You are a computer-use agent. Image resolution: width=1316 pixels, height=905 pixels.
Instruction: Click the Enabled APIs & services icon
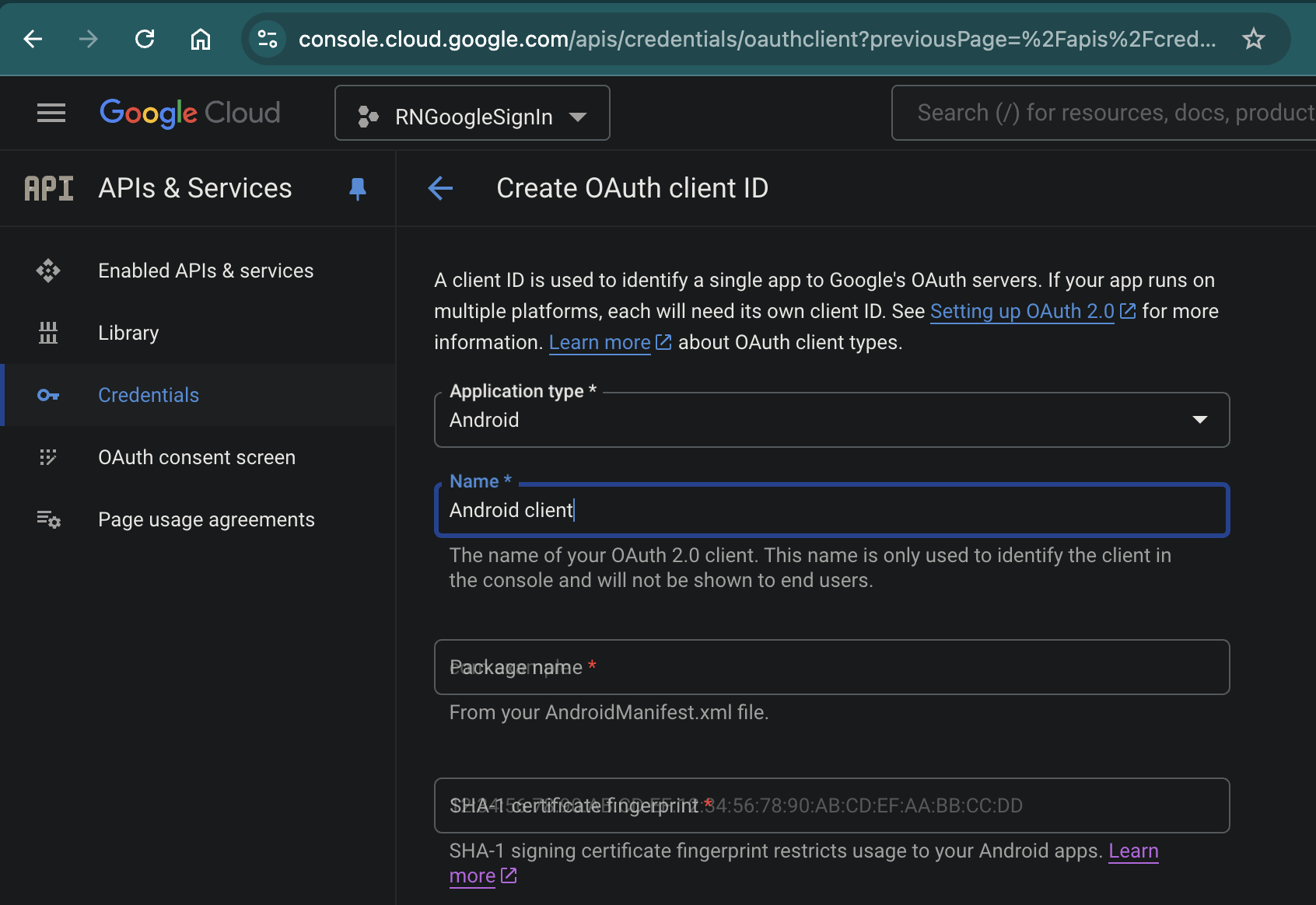[48, 271]
